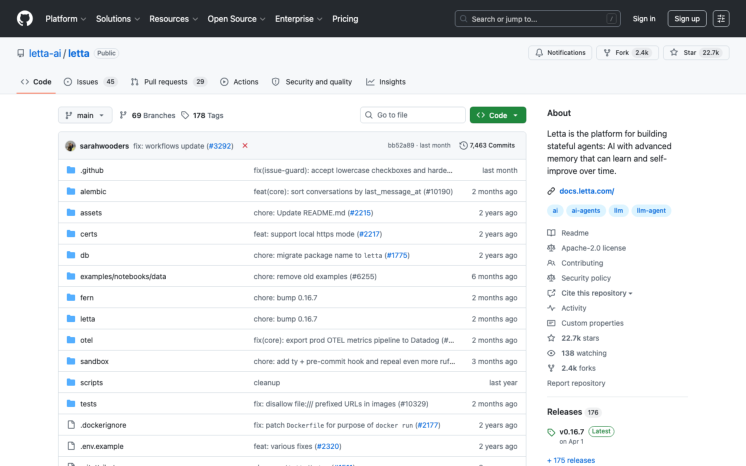Click the folder icon next to alembic
The height and width of the screenshot is (466, 746).
pos(71,191)
